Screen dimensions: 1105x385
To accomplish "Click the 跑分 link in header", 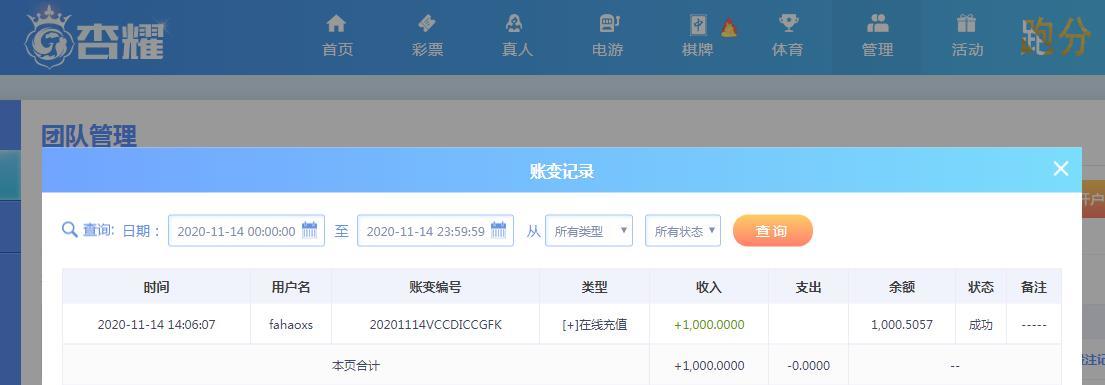I will point(1055,37).
